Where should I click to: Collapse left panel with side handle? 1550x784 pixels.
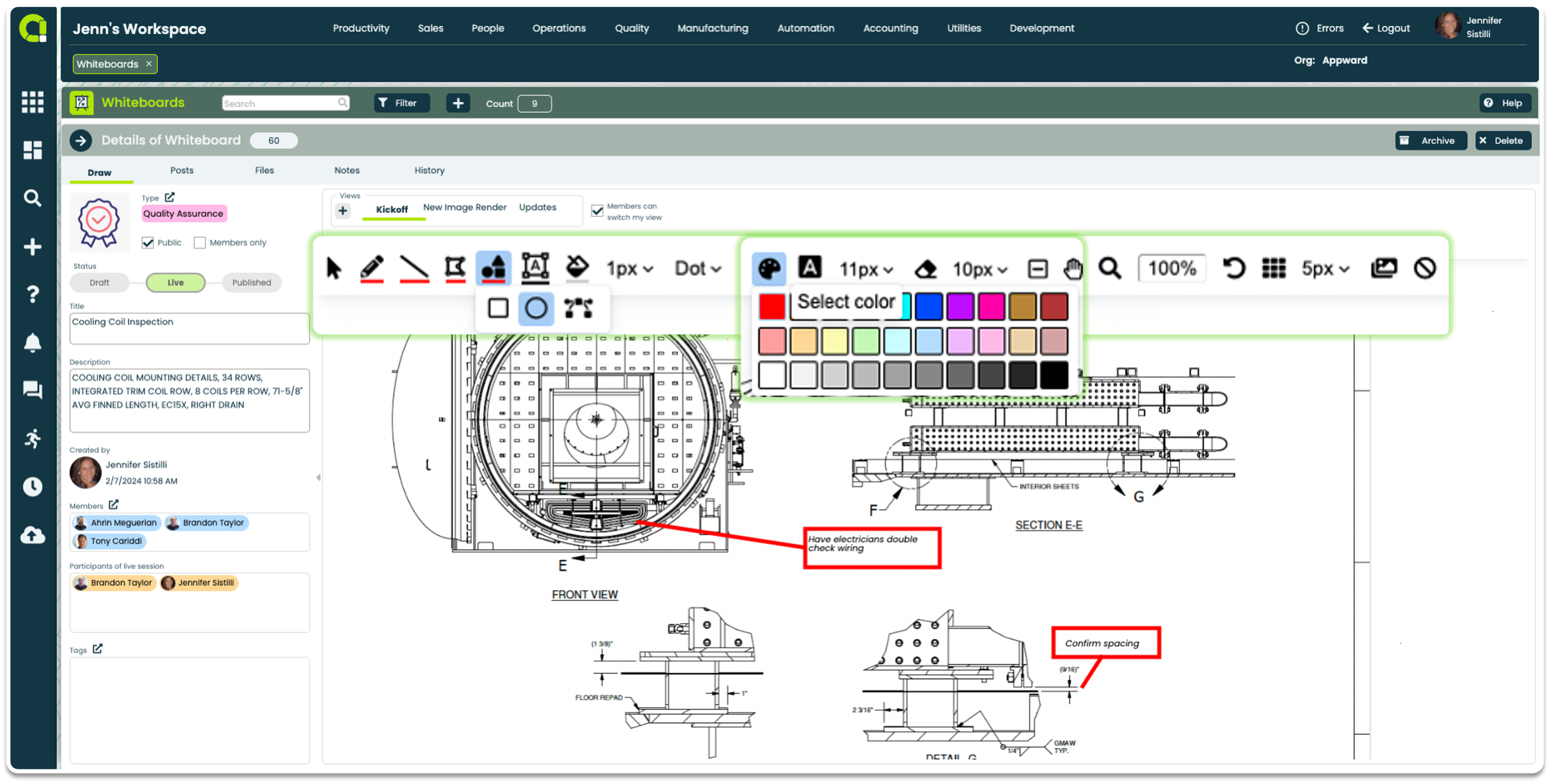318,478
